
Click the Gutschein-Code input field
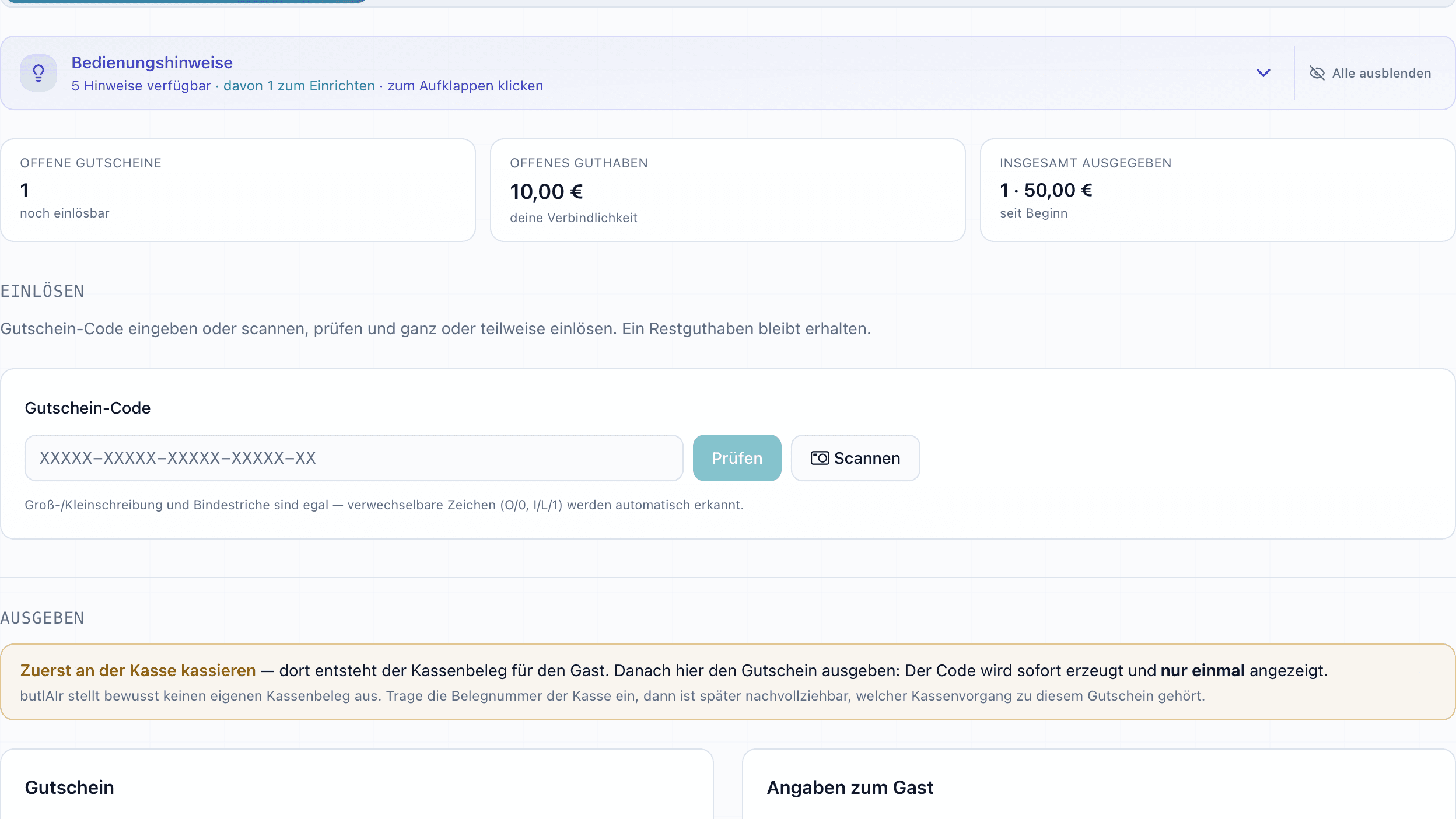tap(353, 458)
